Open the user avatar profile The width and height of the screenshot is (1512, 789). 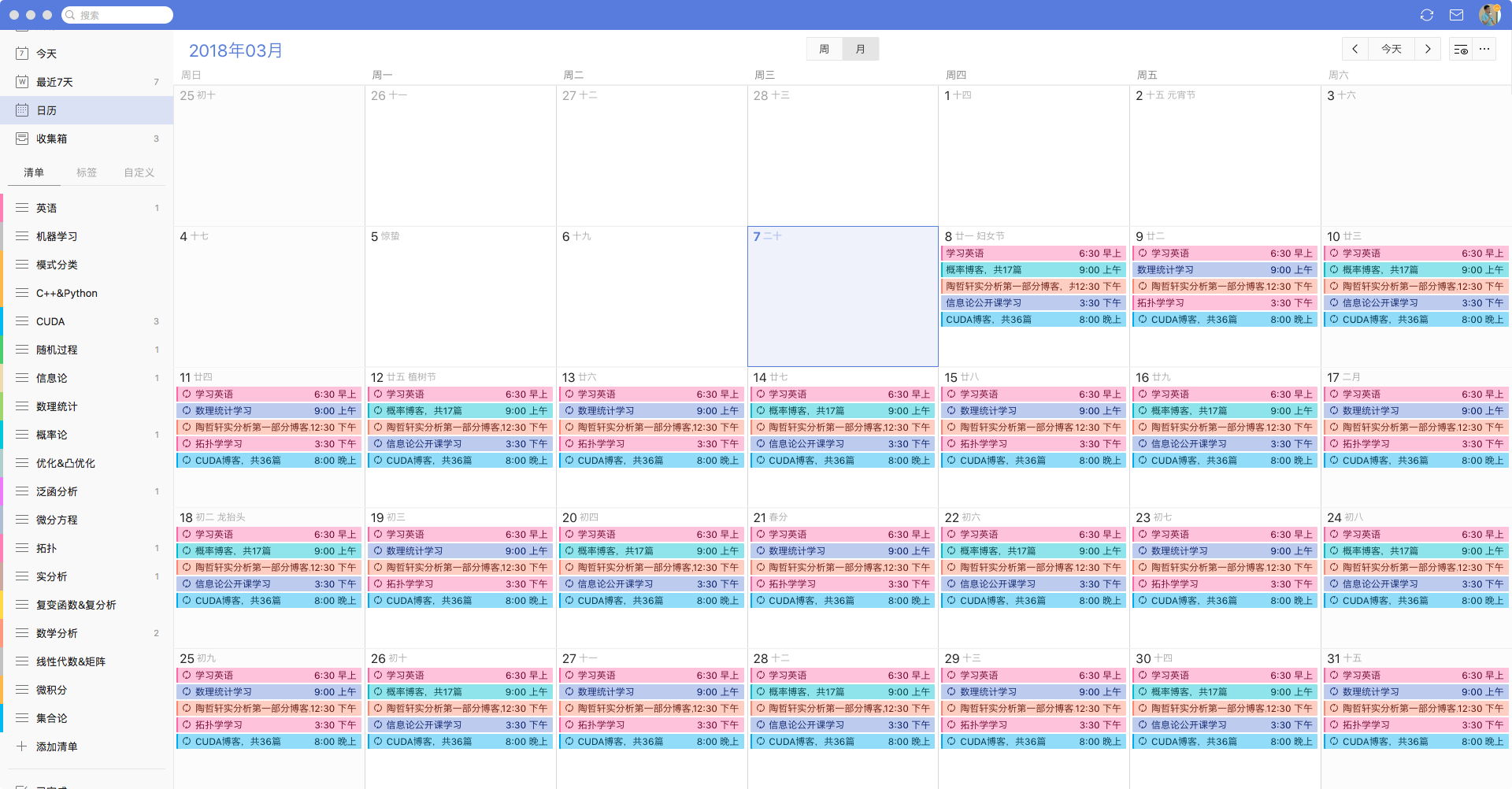pyautogui.click(x=1489, y=14)
